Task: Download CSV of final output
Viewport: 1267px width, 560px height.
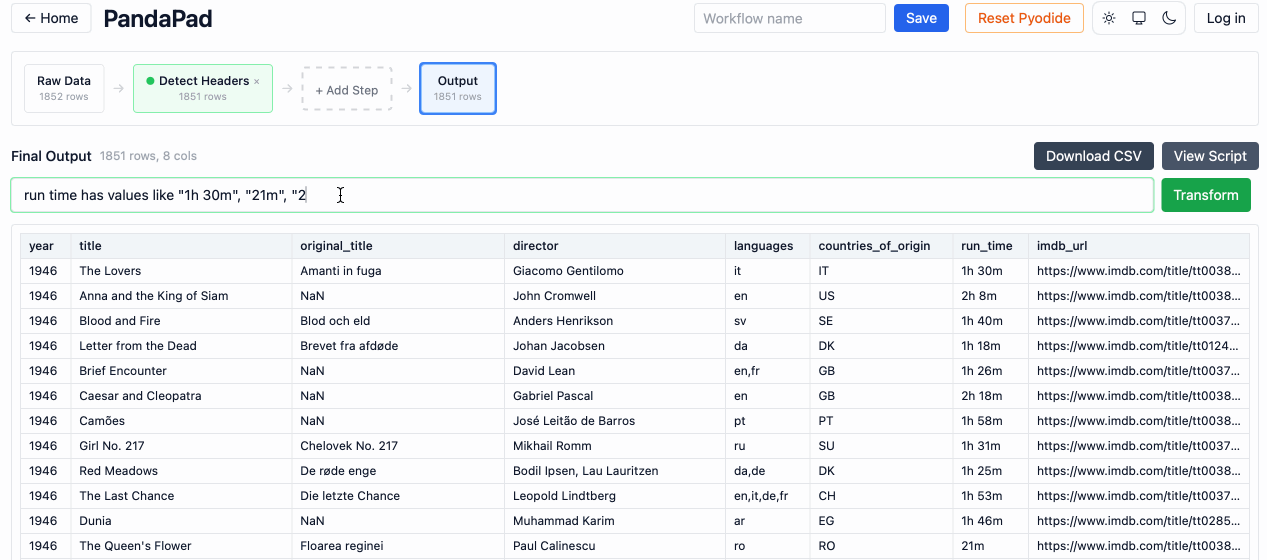Action: [1093, 156]
